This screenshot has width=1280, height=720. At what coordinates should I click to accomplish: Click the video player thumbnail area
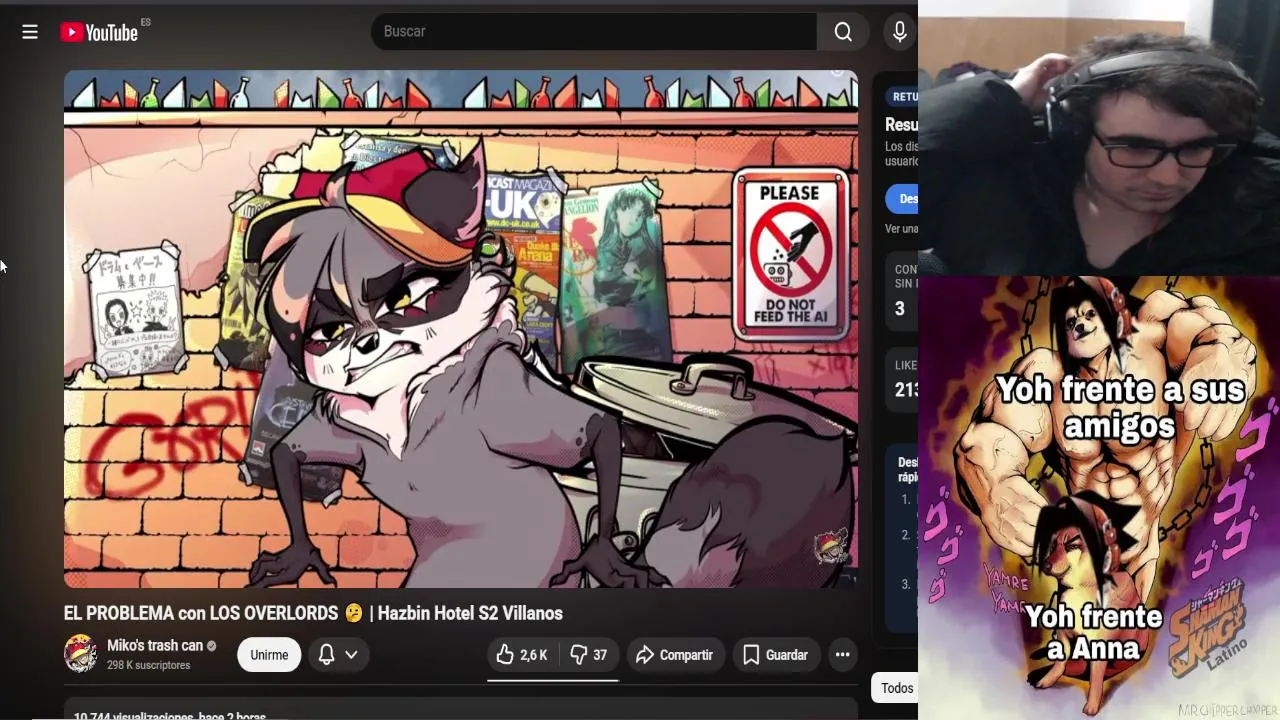pos(461,329)
